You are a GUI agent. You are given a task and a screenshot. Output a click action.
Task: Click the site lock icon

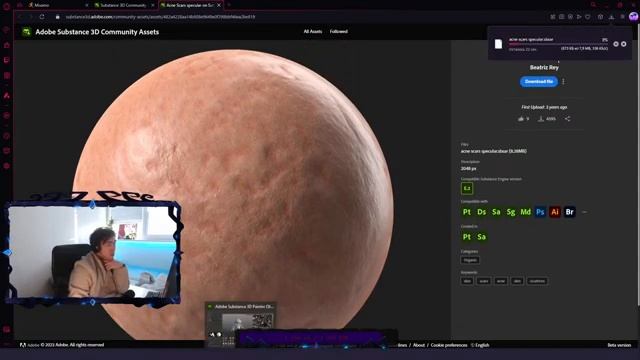click(58, 17)
